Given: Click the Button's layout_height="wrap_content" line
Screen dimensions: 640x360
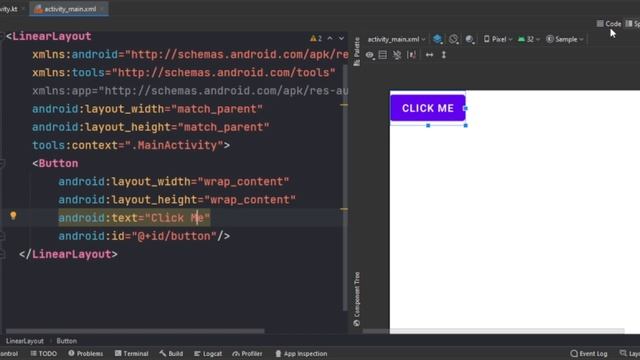Looking at the screenshot, I should [x=177, y=200].
